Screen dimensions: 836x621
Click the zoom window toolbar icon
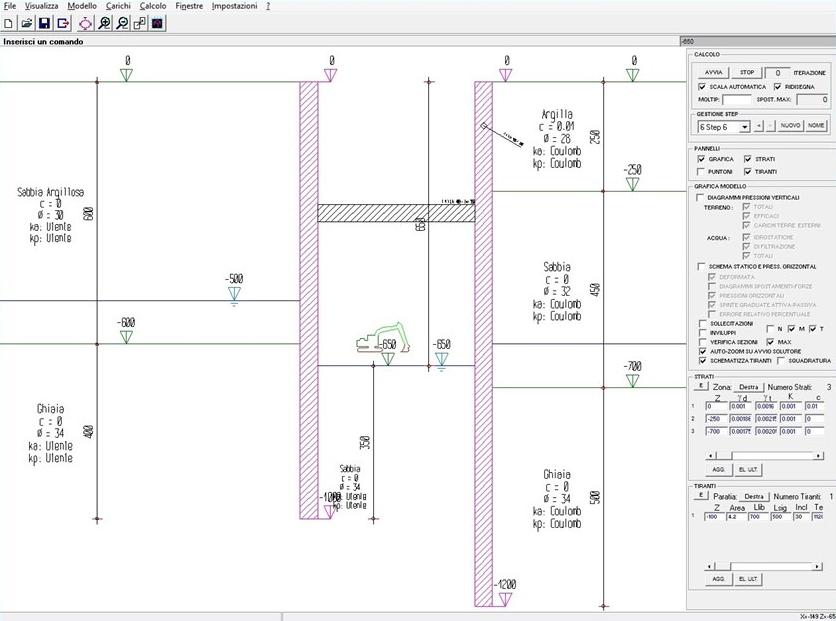(140, 23)
